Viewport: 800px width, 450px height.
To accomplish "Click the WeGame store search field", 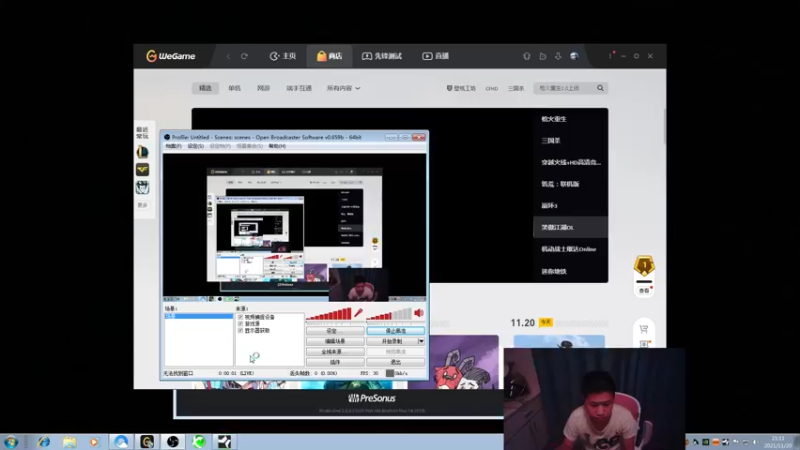I will click(564, 88).
